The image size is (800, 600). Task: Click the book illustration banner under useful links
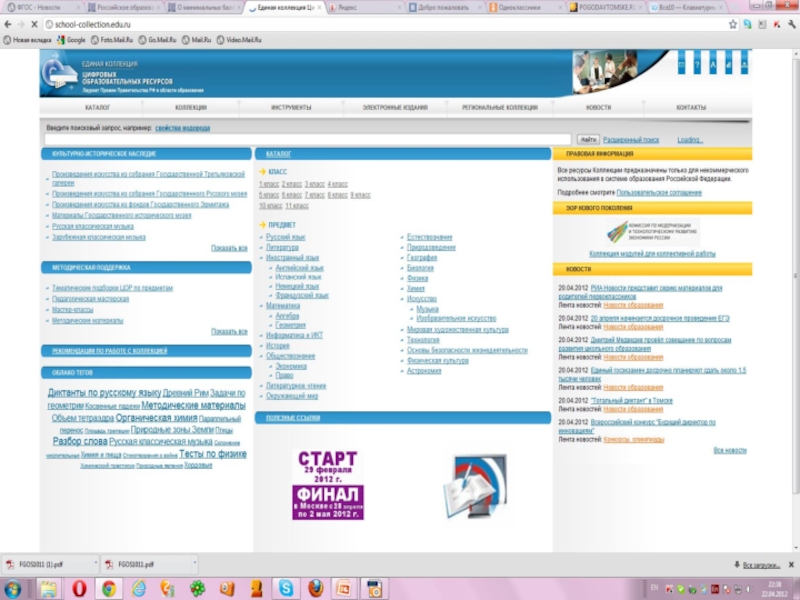476,486
